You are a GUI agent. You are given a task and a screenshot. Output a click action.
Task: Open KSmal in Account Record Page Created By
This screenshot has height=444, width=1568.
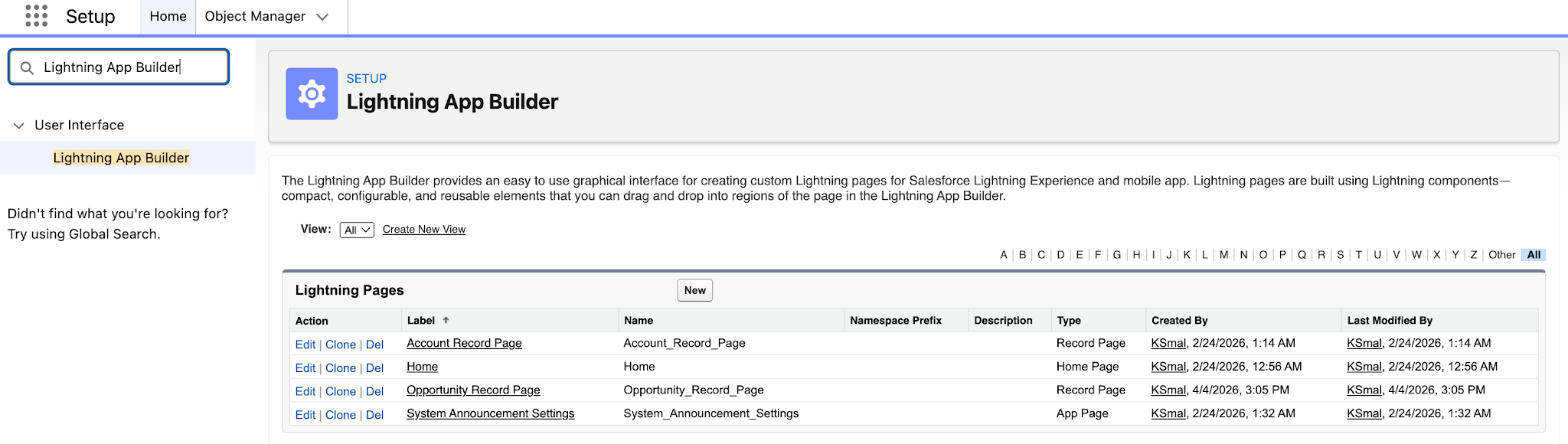[x=1168, y=343]
